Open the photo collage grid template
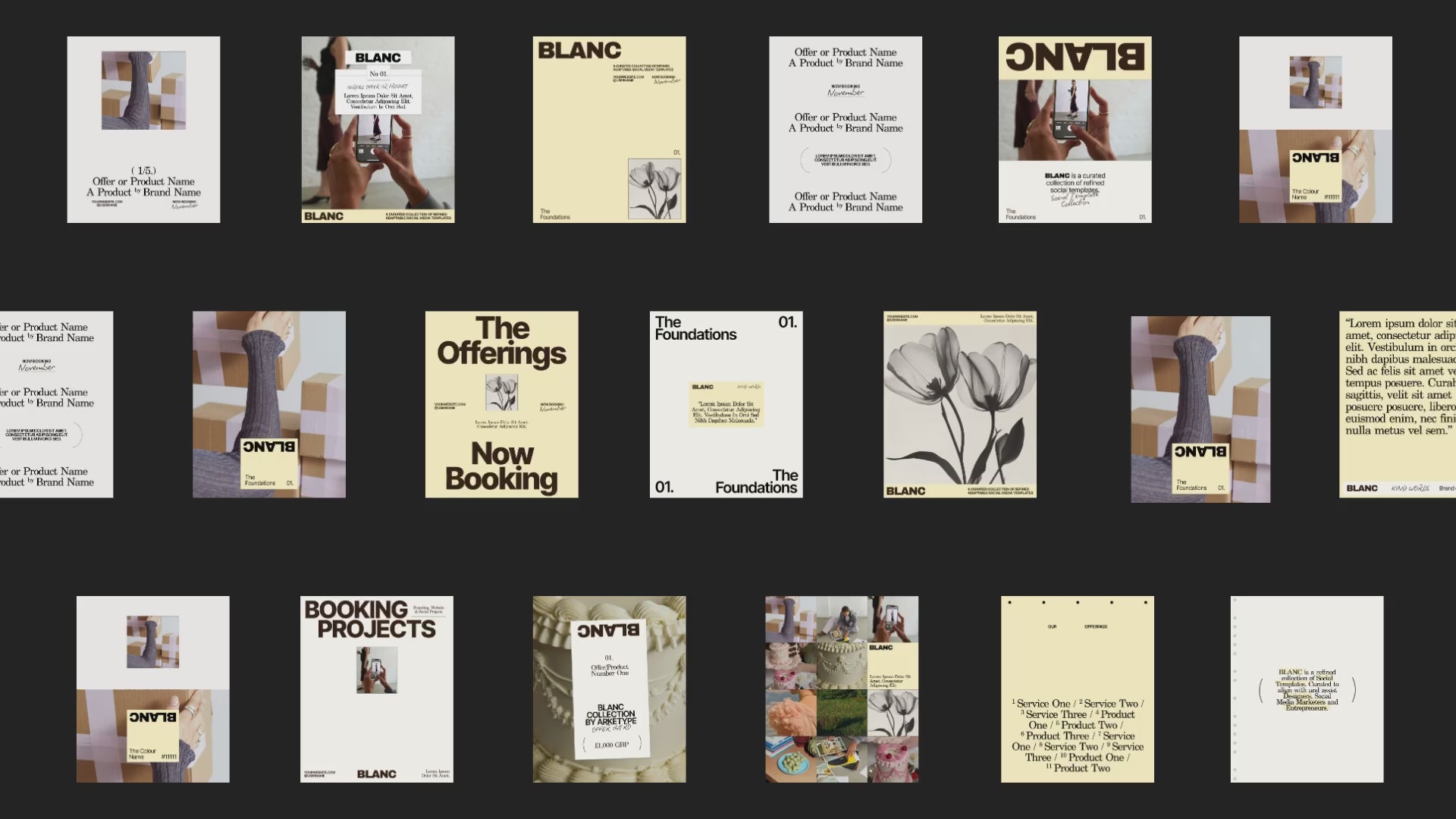This screenshot has height=819, width=1456. click(x=841, y=689)
